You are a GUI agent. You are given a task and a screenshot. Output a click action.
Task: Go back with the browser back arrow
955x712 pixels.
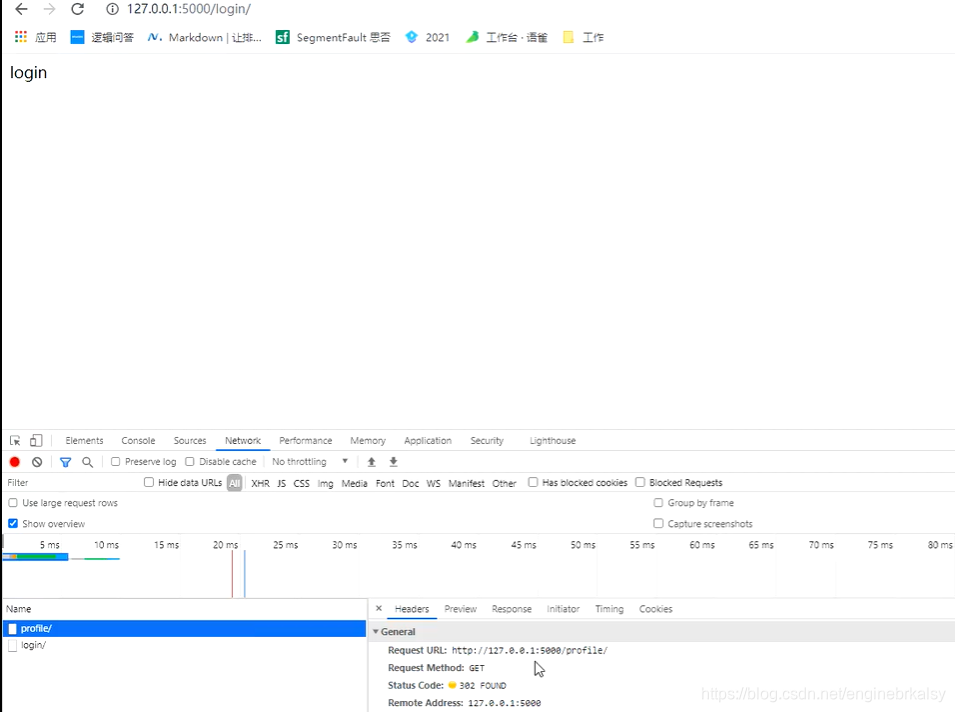pyautogui.click(x=21, y=9)
